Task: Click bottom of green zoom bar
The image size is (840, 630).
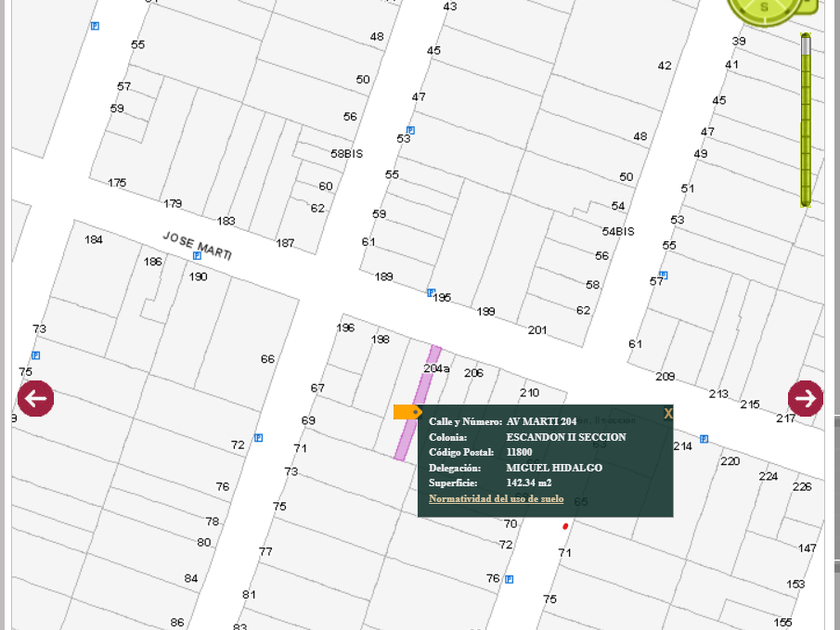Action: [806, 200]
